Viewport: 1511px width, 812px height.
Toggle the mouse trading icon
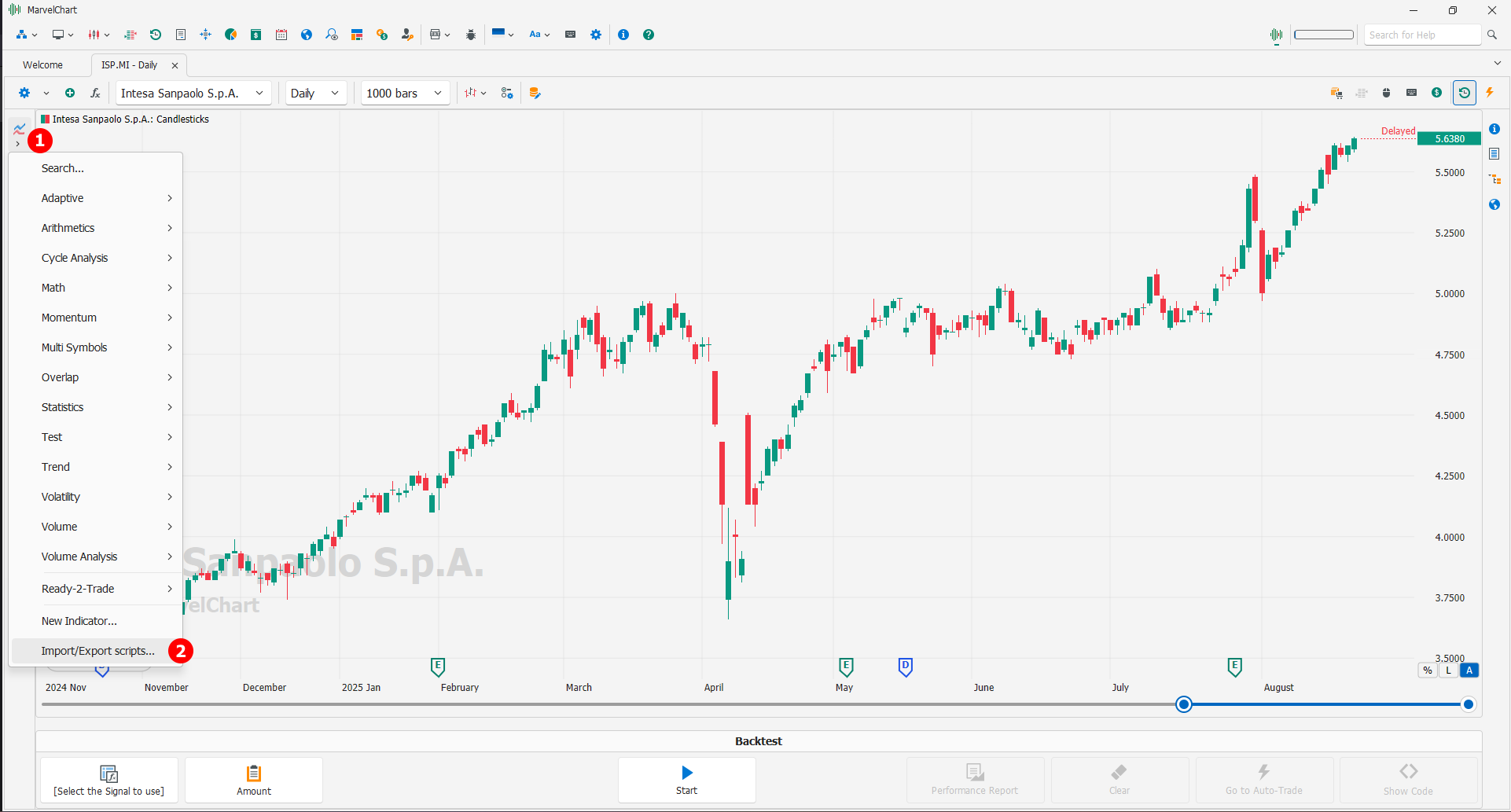(1387, 93)
